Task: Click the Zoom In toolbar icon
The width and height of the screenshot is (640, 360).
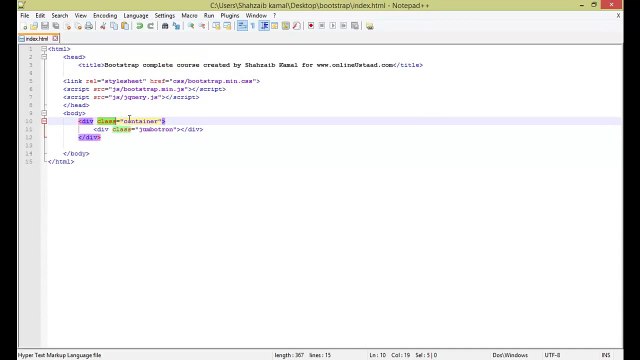Action: coord(191,26)
